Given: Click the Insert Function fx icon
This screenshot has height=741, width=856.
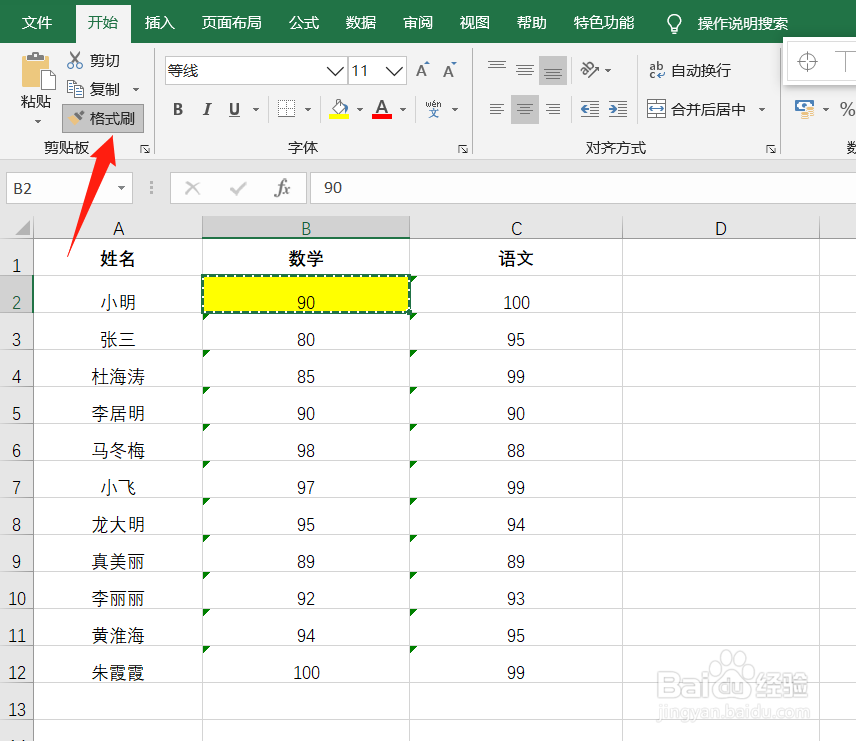Looking at the screenshot, I should tap(282, 188).
